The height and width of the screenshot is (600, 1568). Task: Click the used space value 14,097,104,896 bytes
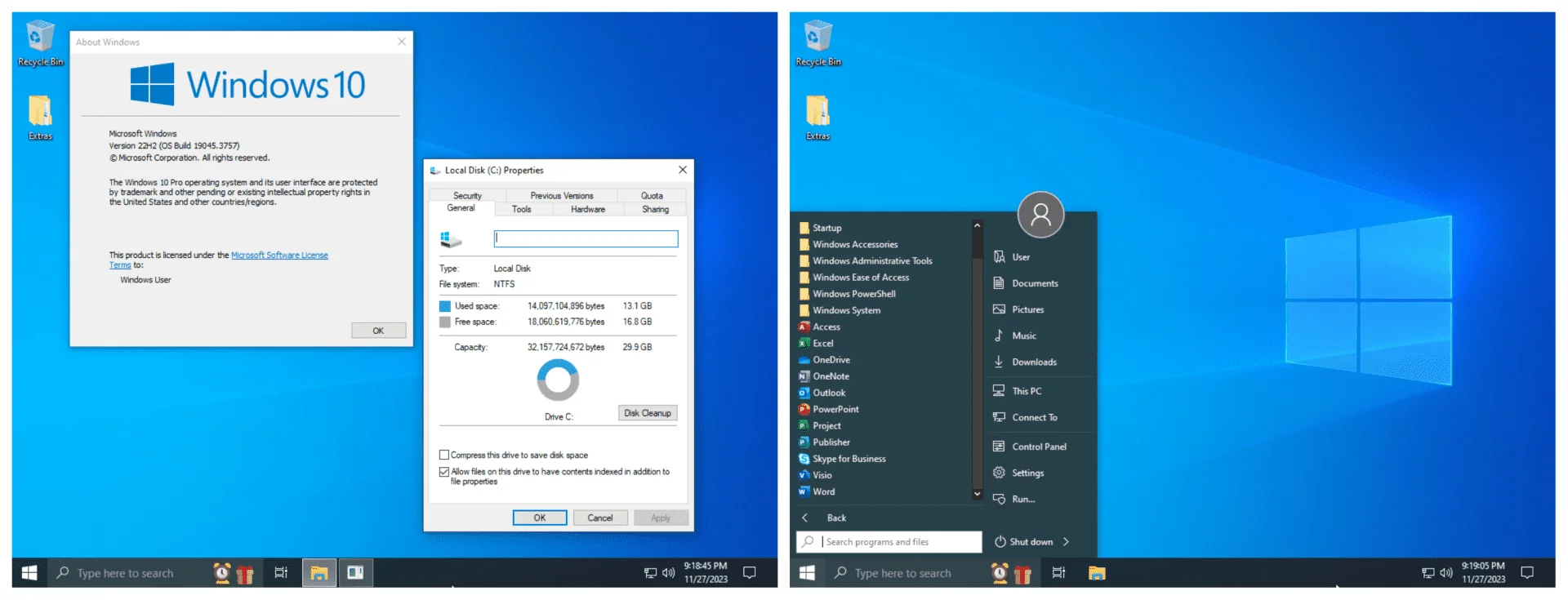pyautogui.click(x=566, y=306)
